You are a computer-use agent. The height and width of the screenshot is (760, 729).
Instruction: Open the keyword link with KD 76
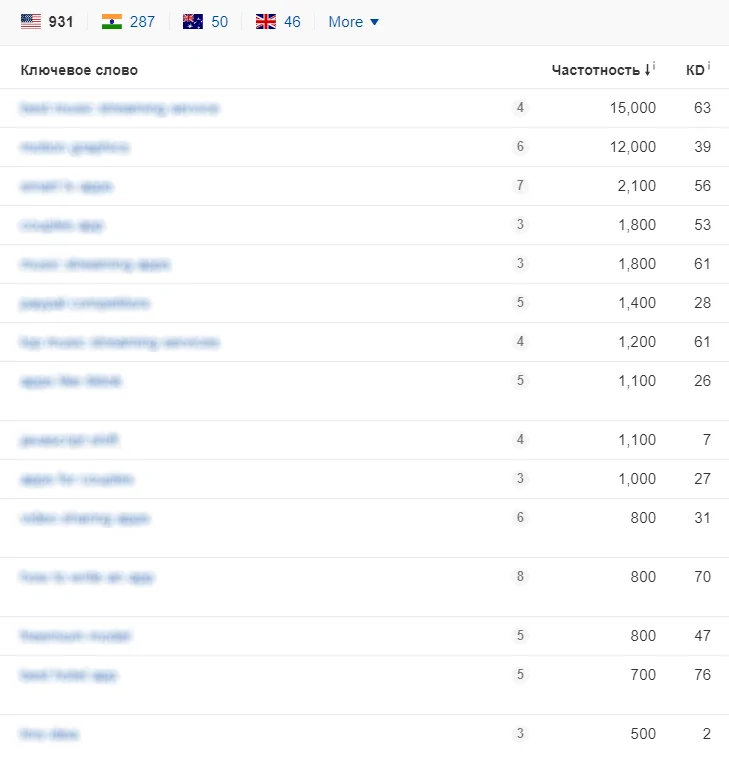(68, 675)
